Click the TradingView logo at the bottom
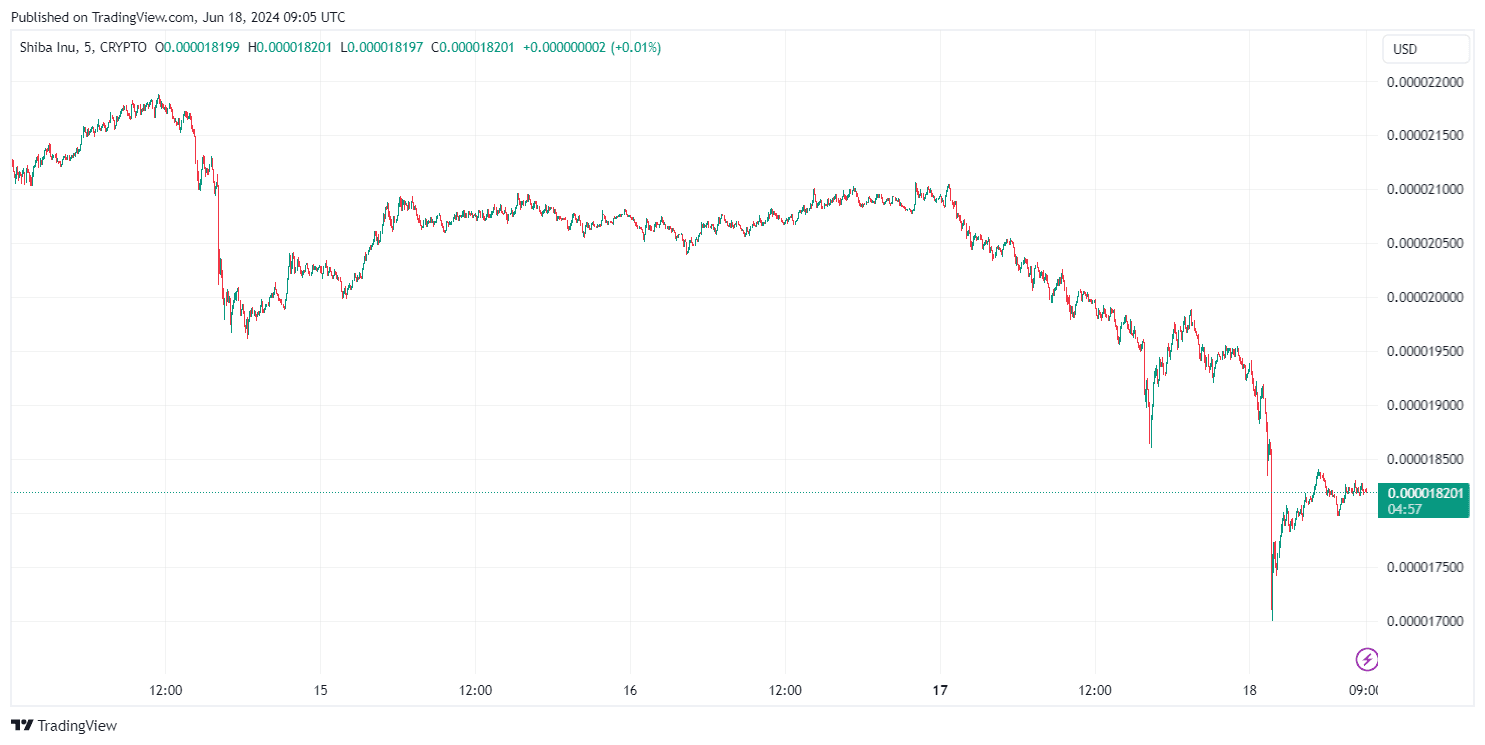The width and height of the screenshot is (1485, 745). pyautogui.click(x=64, y=726)
